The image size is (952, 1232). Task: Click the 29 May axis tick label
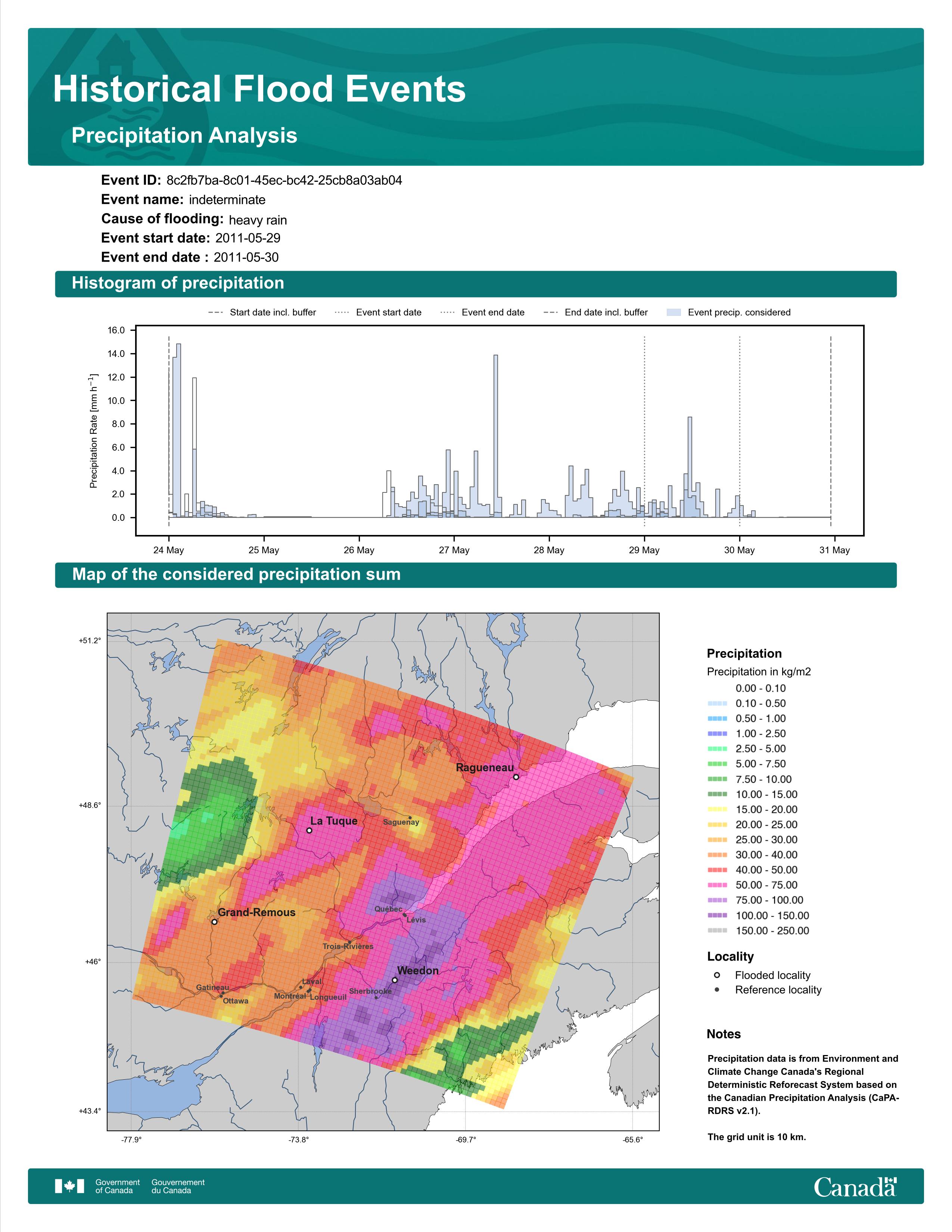644,550
